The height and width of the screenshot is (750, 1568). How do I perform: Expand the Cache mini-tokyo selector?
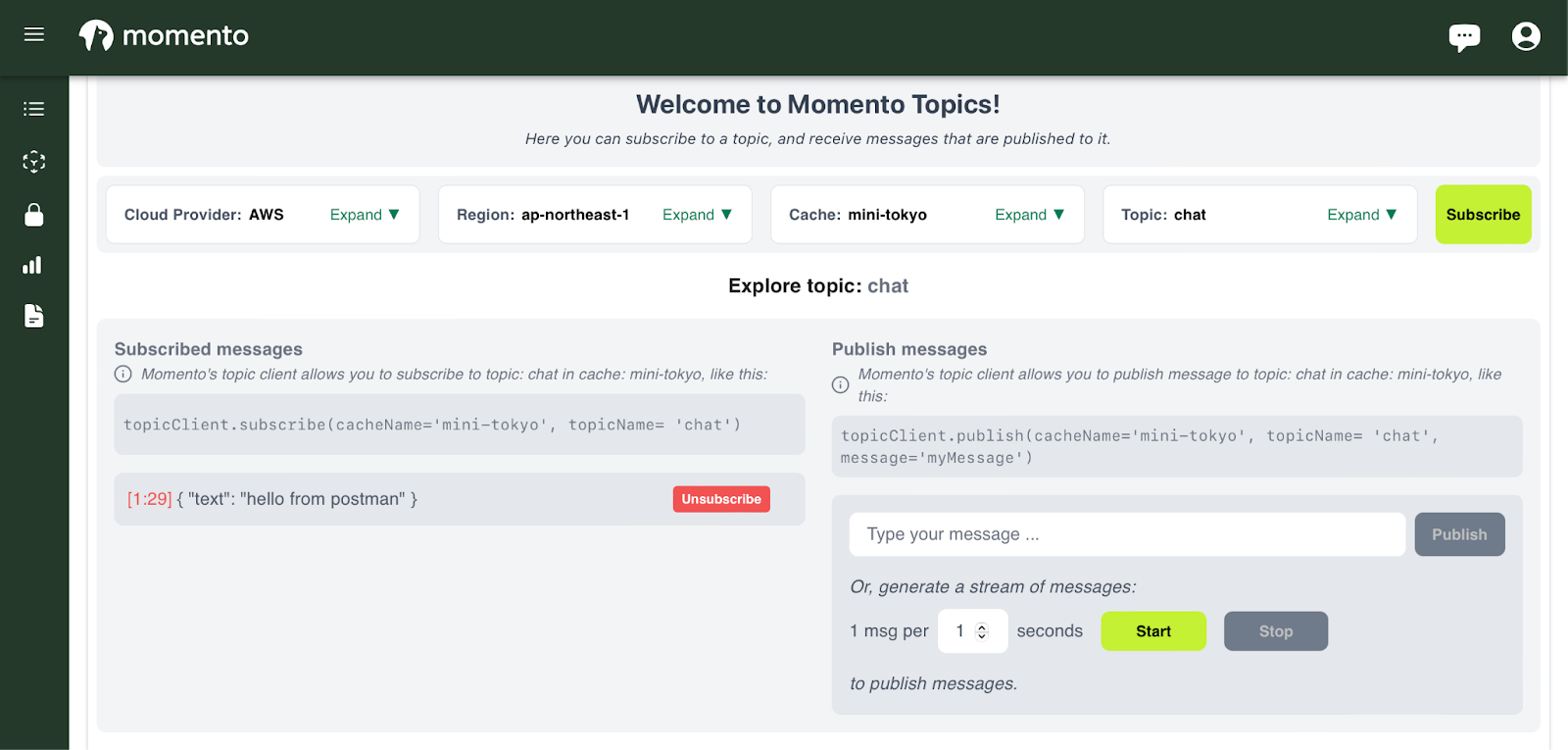pos(1029,215)
